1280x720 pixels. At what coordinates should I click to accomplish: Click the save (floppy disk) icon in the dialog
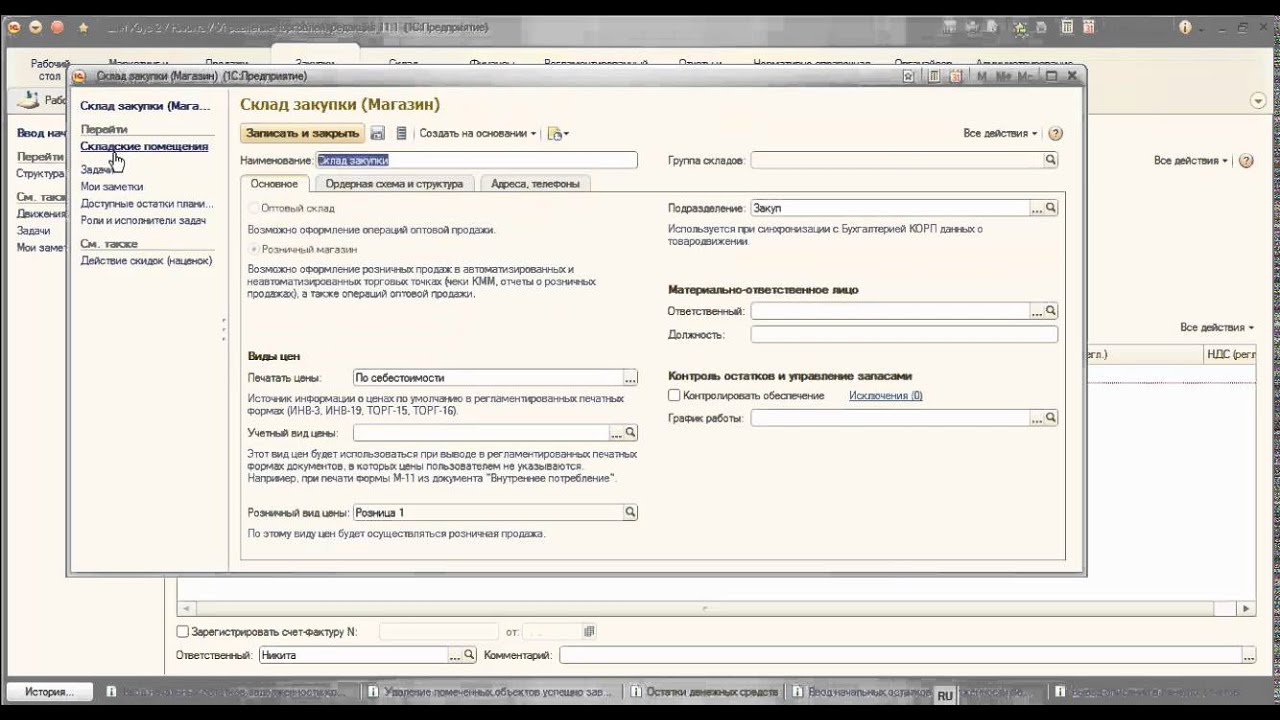(377, 133)
